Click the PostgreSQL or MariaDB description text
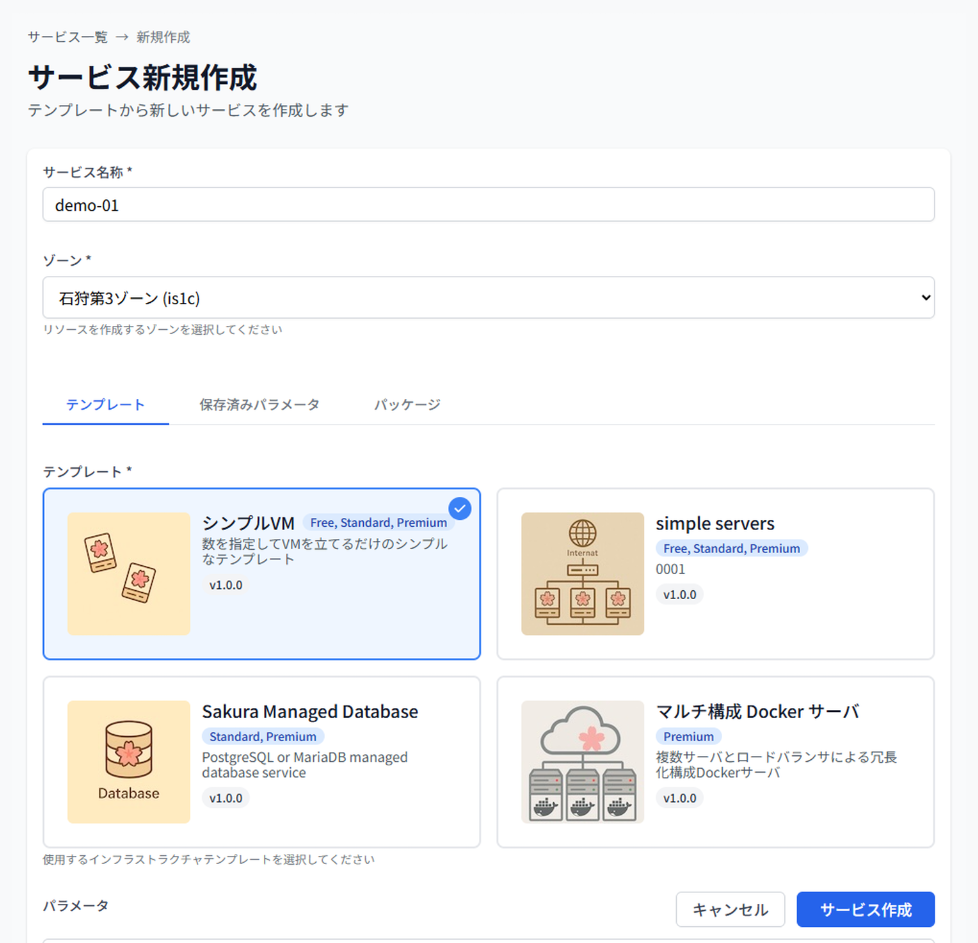Screen dimensions: 978x943 tap(305, 765)
